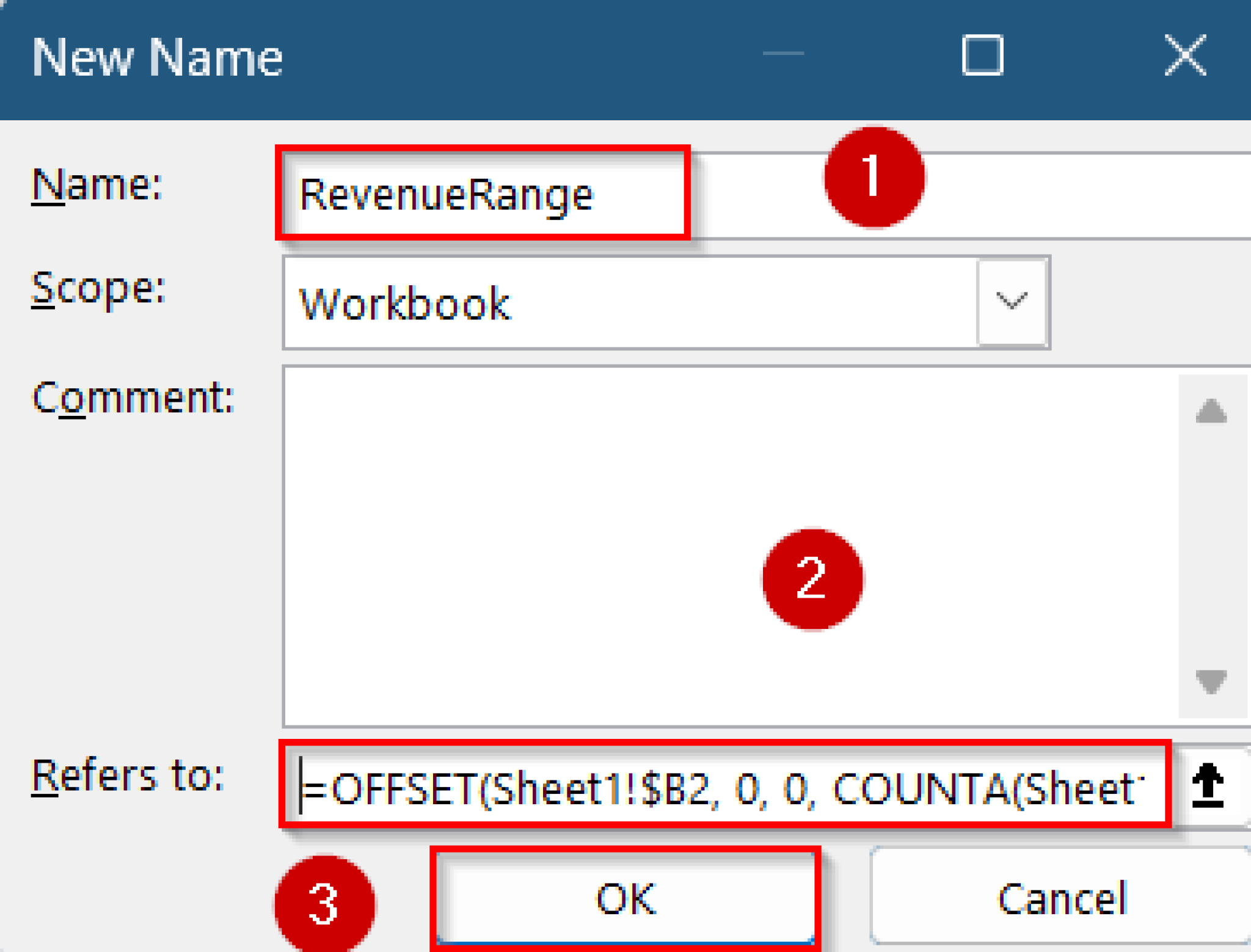
Task: Click the OK button
Action: click(625, 898)
